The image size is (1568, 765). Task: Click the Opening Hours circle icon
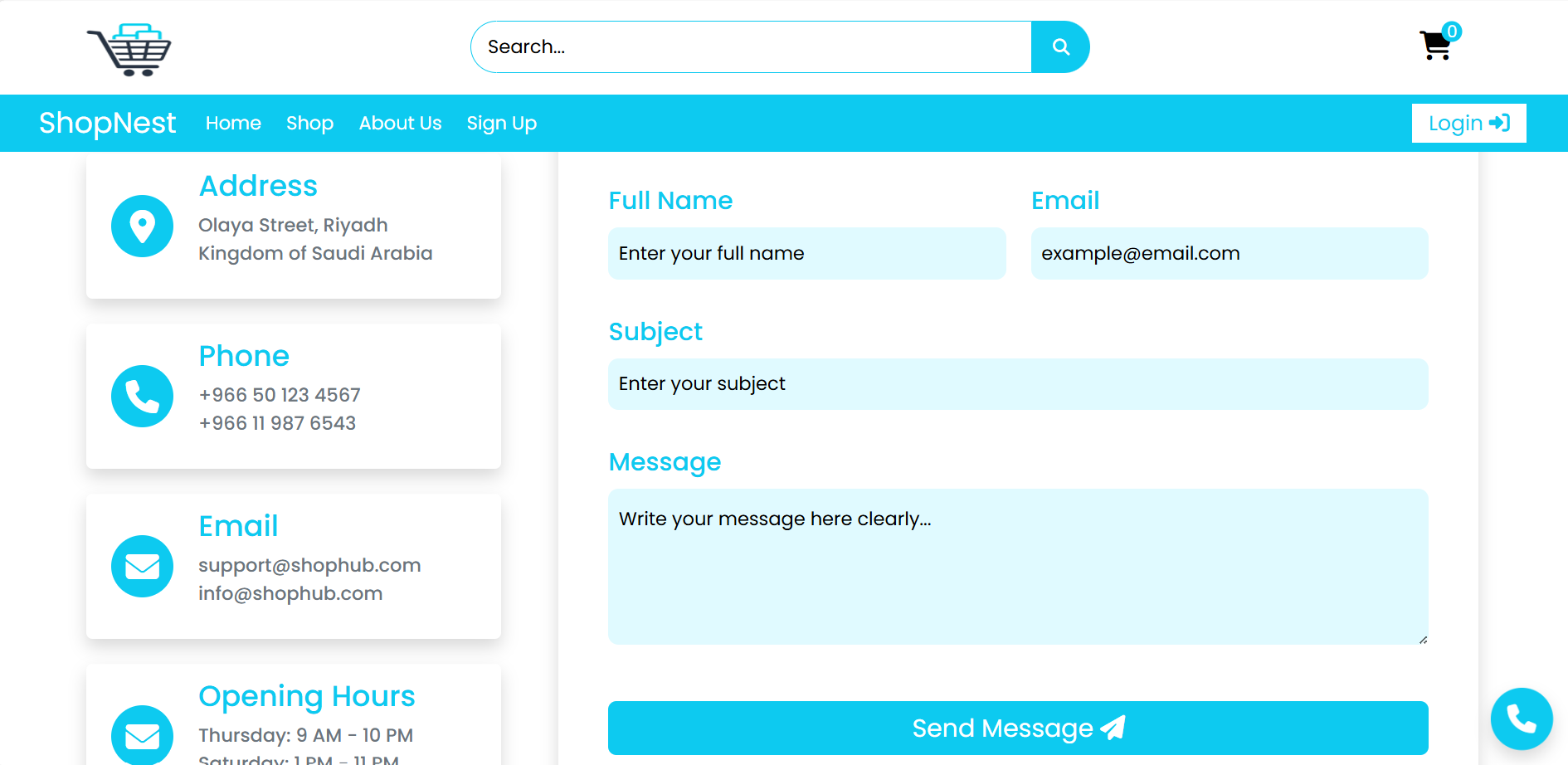pyautogui.click(x=143, y=735)
